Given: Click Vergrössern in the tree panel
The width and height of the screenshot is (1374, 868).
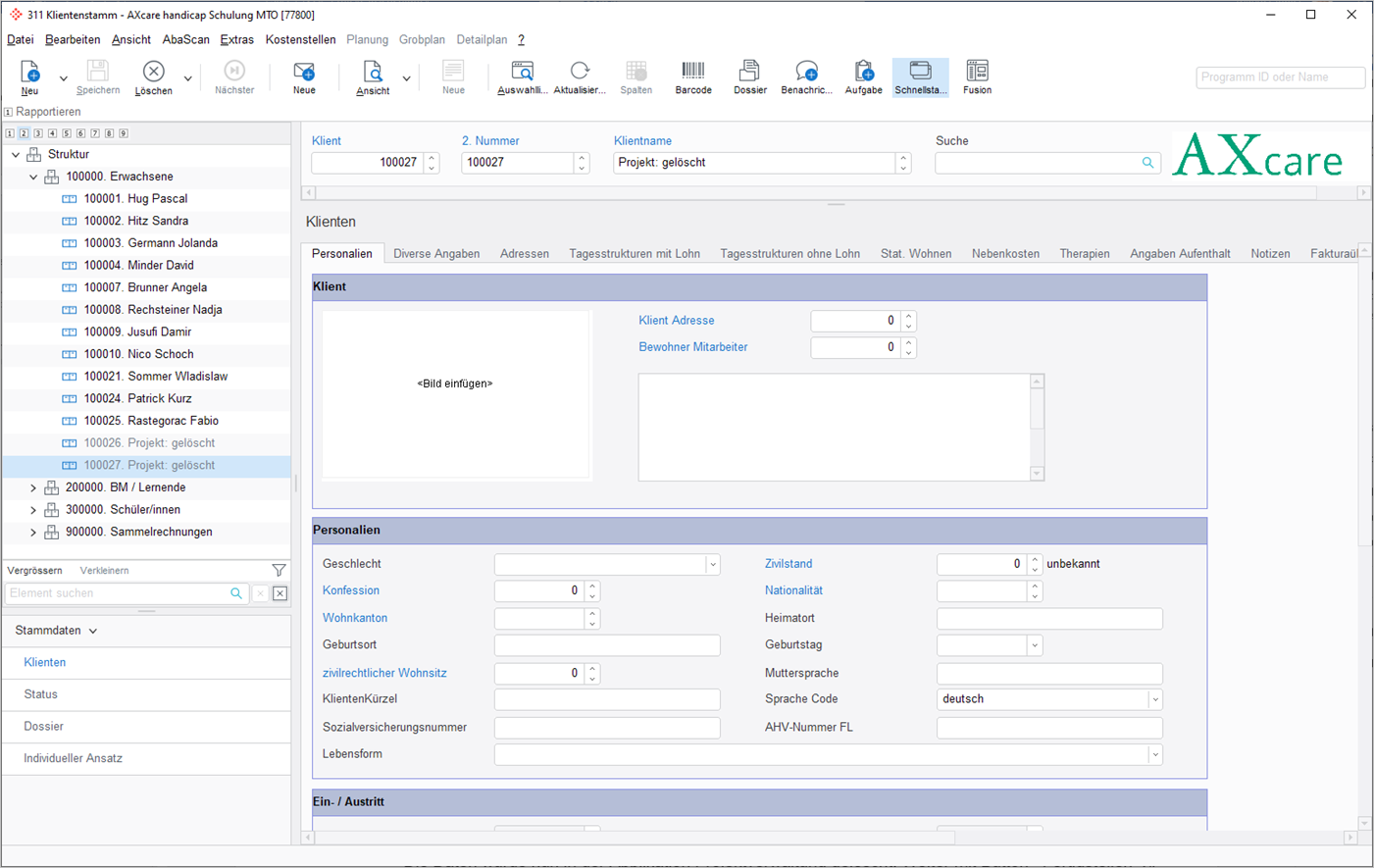Looking at the screenshot, I should coord(34,571).
